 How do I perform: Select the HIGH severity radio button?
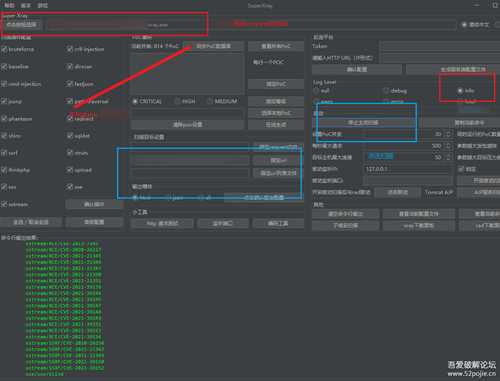[x=177, y=101]
